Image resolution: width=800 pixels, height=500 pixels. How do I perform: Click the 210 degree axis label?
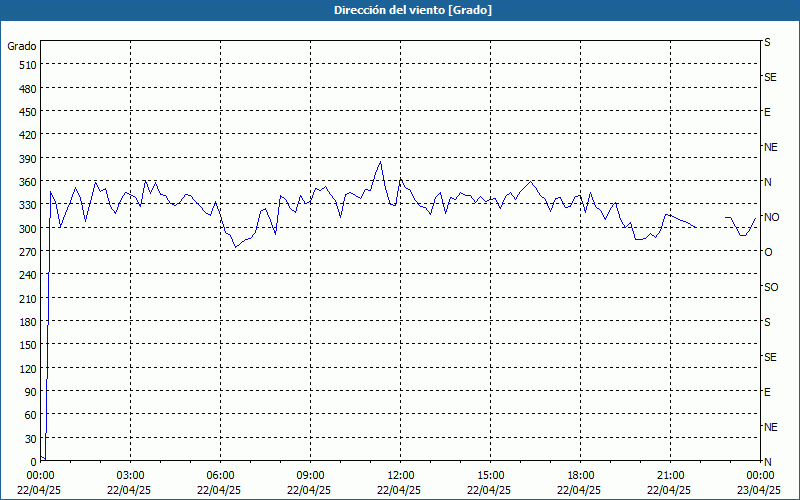[29, 299]
